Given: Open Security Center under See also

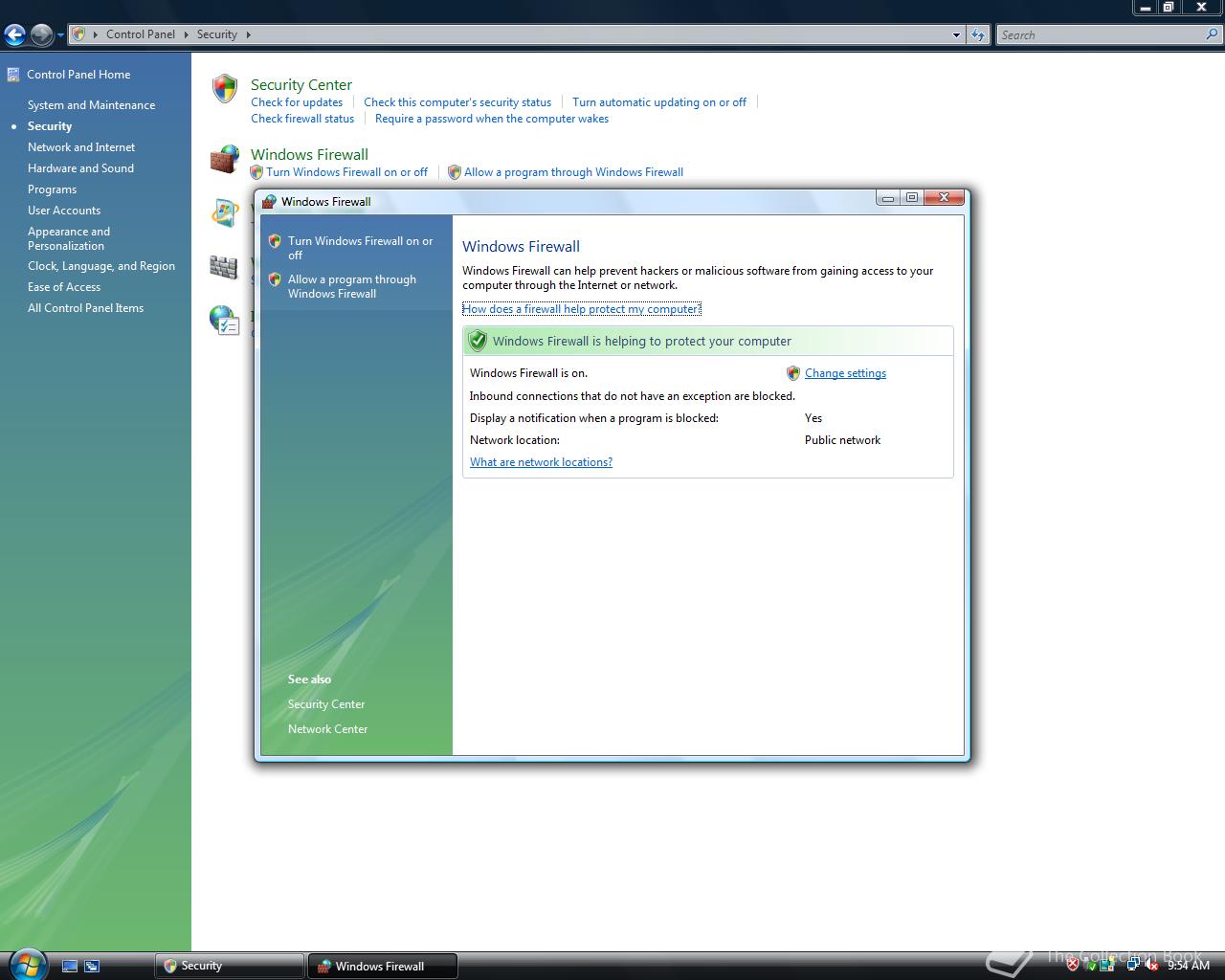Looking at the screenshot, I should [326, 704].
